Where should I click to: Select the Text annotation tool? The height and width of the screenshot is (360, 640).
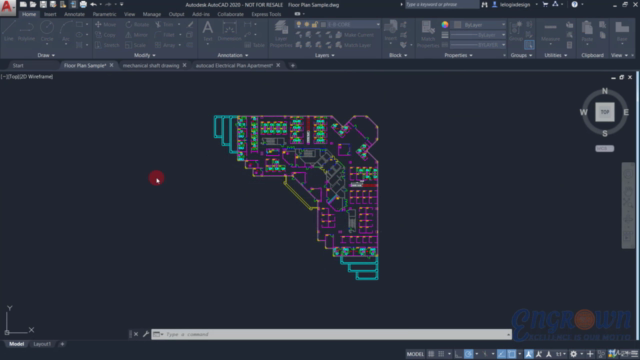pyautogui.click(x=208, y=31)
